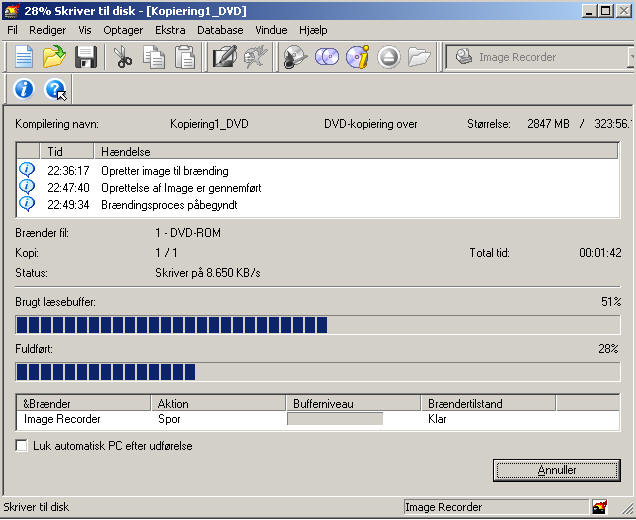Select 'Oprettelse af Image er gennemført' row

pos(318,187)
